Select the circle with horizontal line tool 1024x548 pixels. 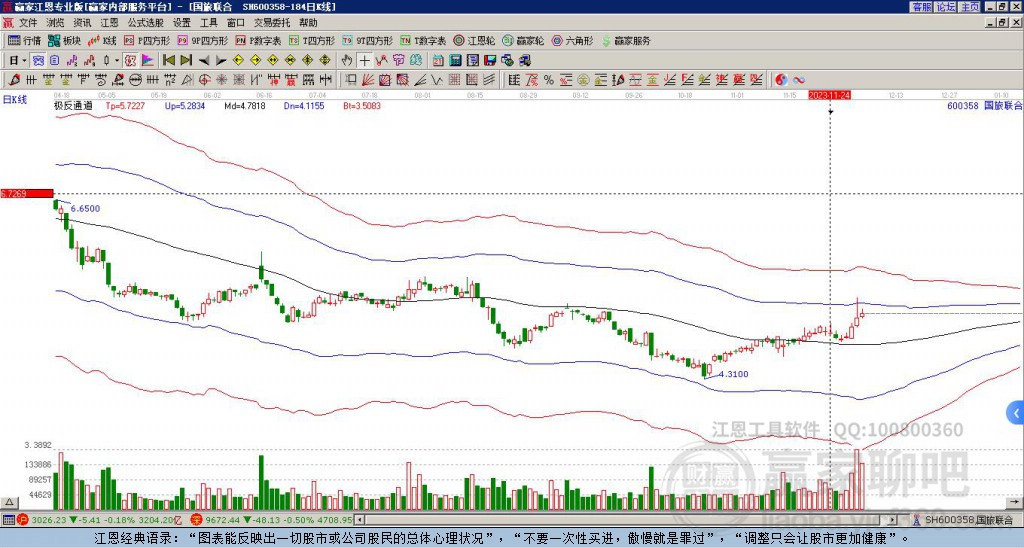tap(135, 80)
